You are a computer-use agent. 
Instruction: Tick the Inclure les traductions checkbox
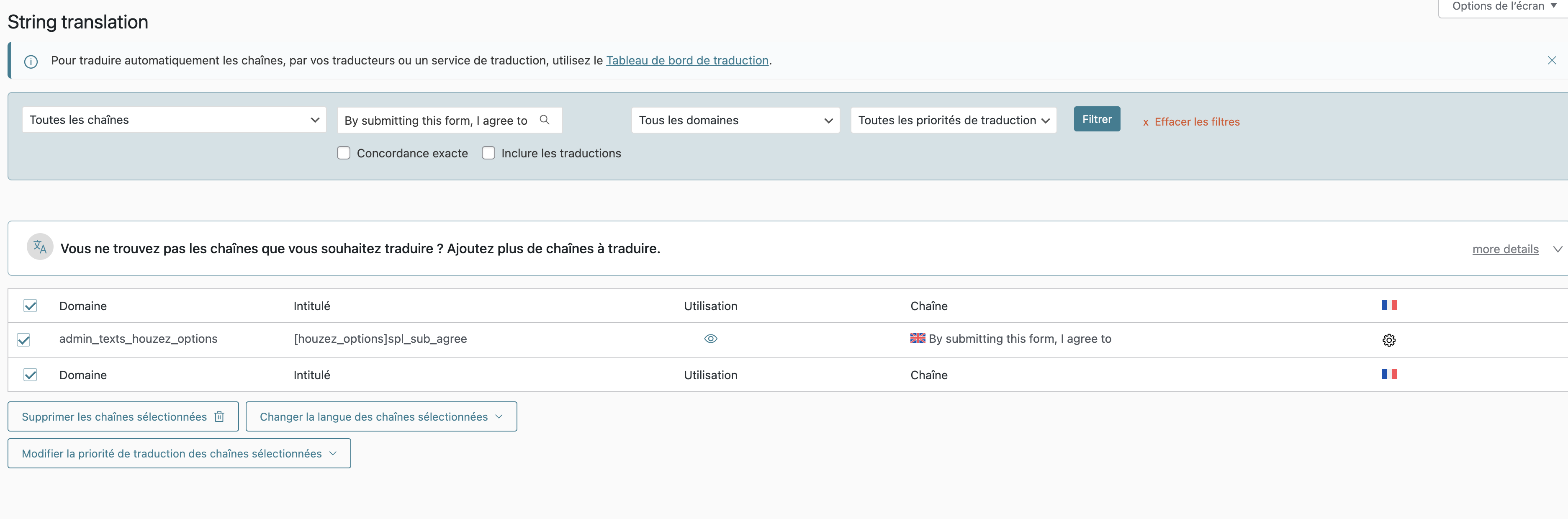point(488,153)
